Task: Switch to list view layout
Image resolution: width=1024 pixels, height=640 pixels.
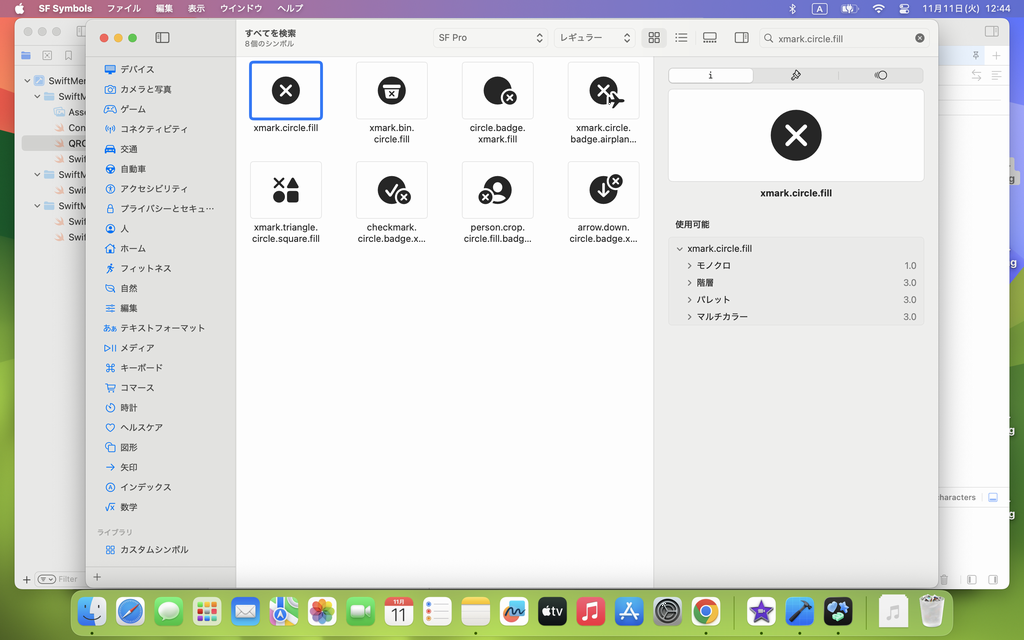Action: (681, 38)
